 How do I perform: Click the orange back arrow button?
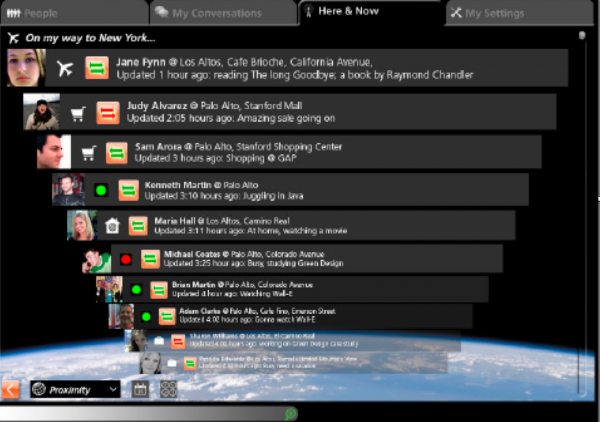10,389
